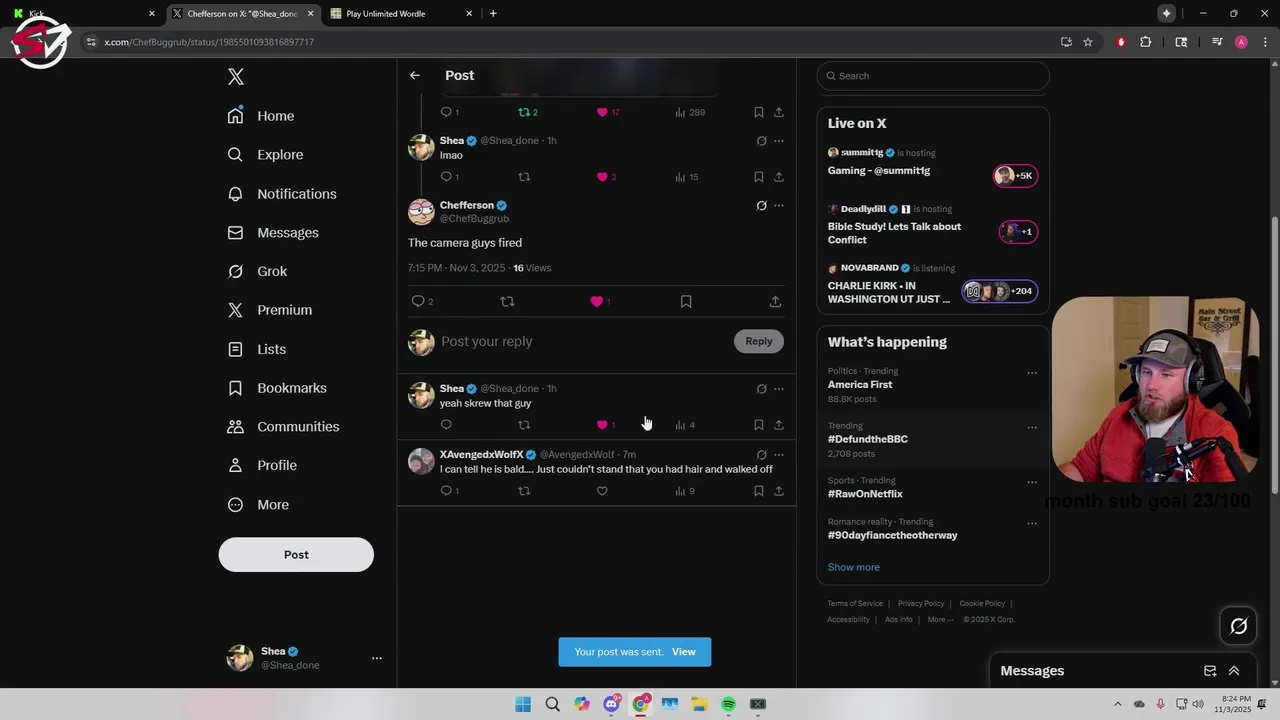Open Windows taskbar search
Image resolution: width=1280 pixels, height=720 pixels.
552,705
